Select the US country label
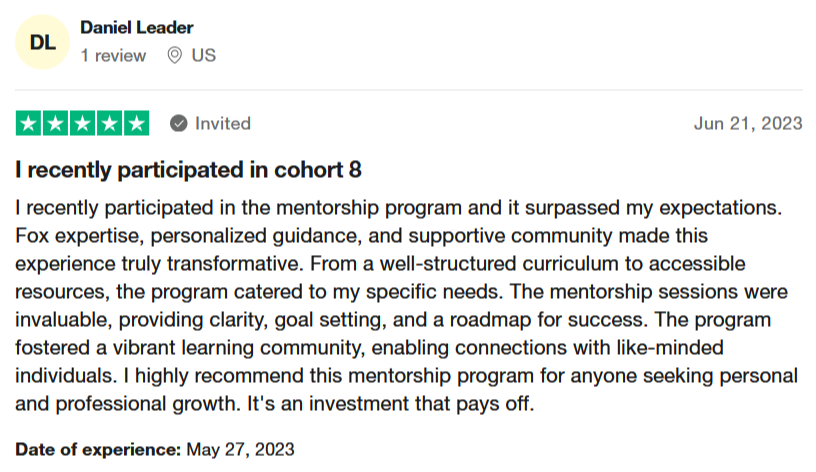816x472 pixels. pyautogui.click(x=203, y=56)
